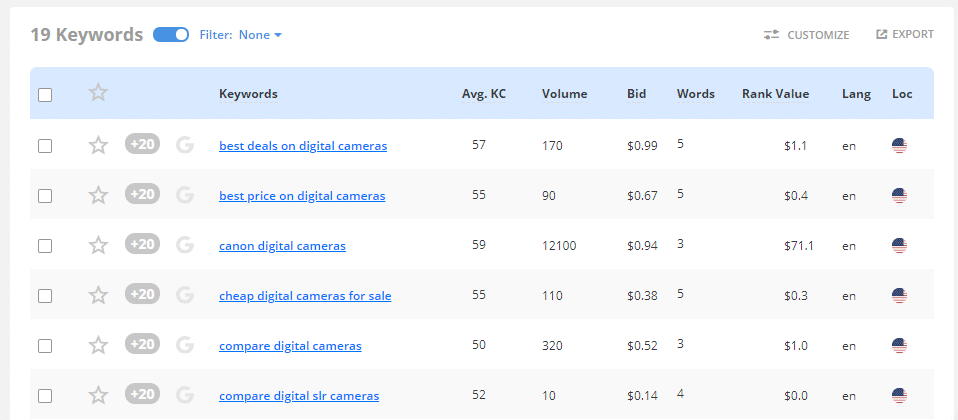Star the 'best deals on digital cameras' keyword
958x420 pixels.
point(98,146)
